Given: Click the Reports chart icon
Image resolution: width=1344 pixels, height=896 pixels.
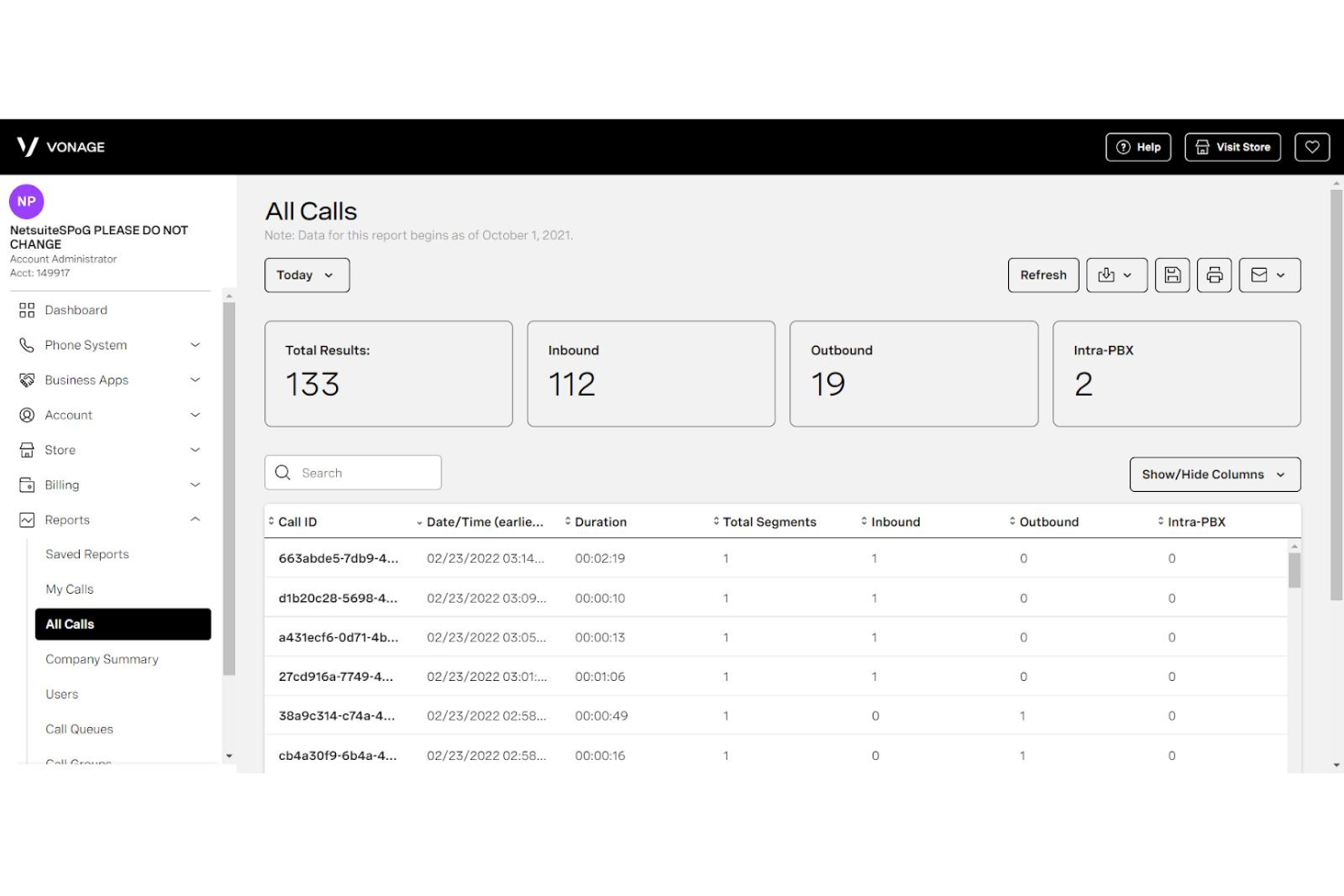Looking at the screenshot, I should click(26, 520).
